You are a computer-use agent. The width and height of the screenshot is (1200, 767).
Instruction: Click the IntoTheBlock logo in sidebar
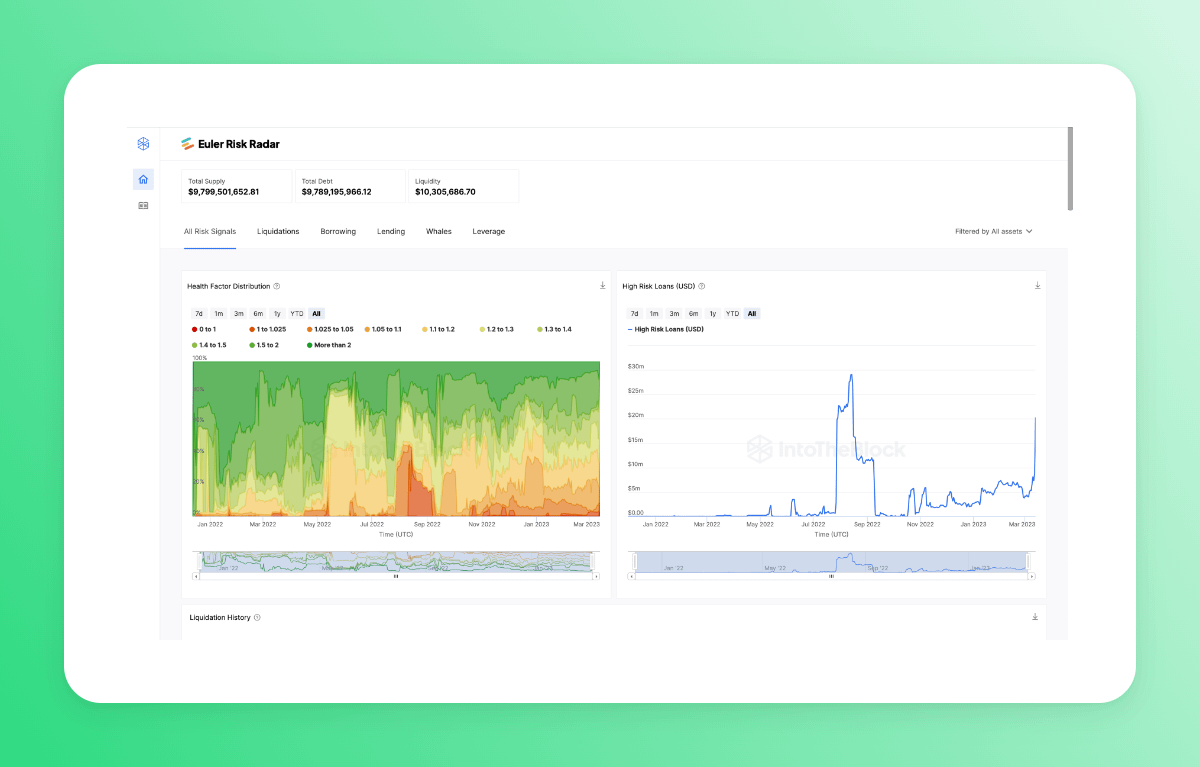click(143, 144)
